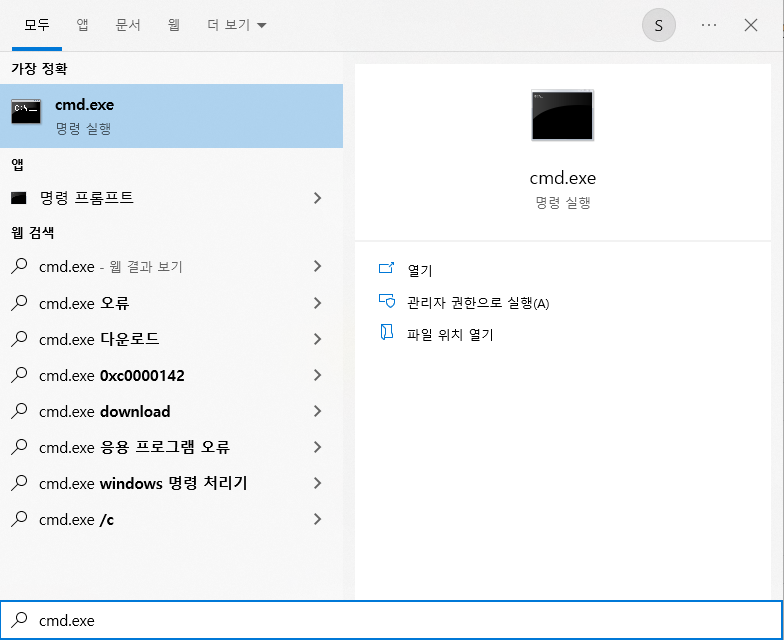Click magnifier icon beside 응용 프로그램 오류
Image resolution: width=784 pixels, height=640 pixels.
tap(19, 447)
